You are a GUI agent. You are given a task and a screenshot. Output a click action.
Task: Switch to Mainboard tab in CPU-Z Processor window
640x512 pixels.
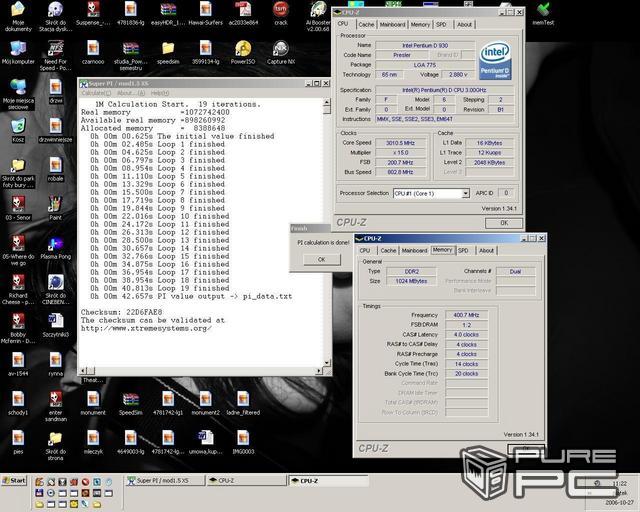pos(392,24)
